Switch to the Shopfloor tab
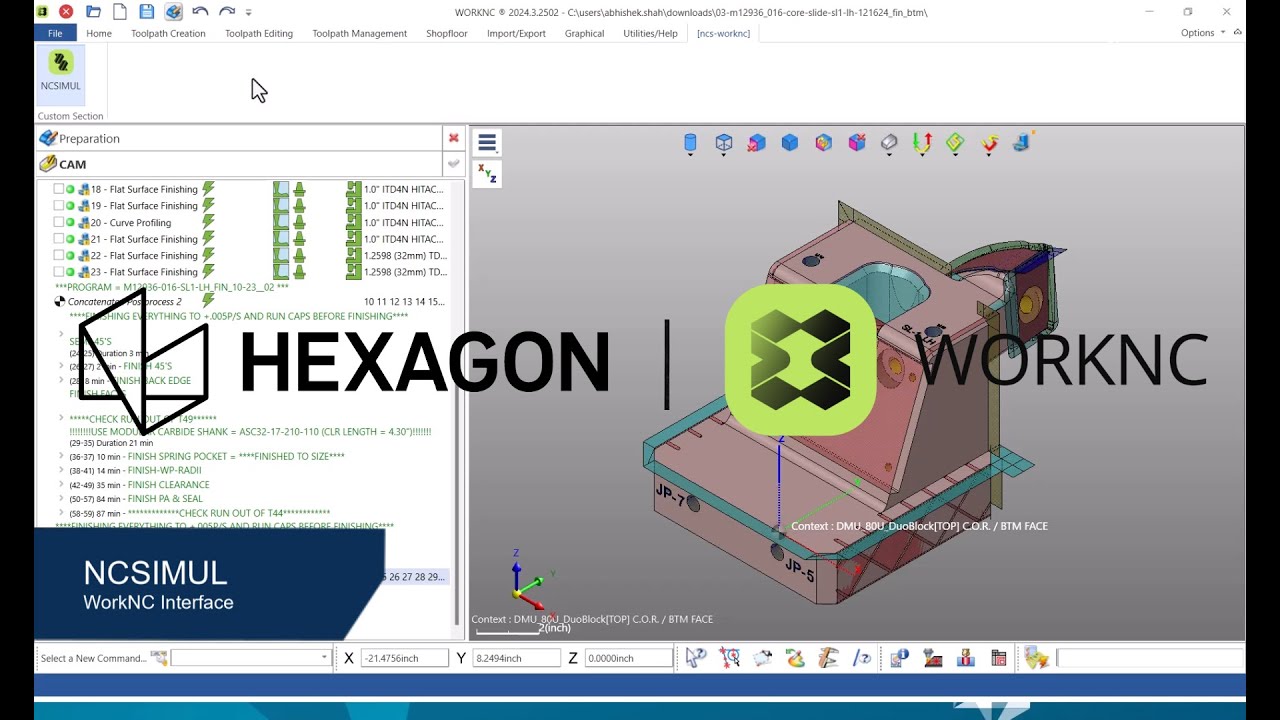 pos(447,33)
